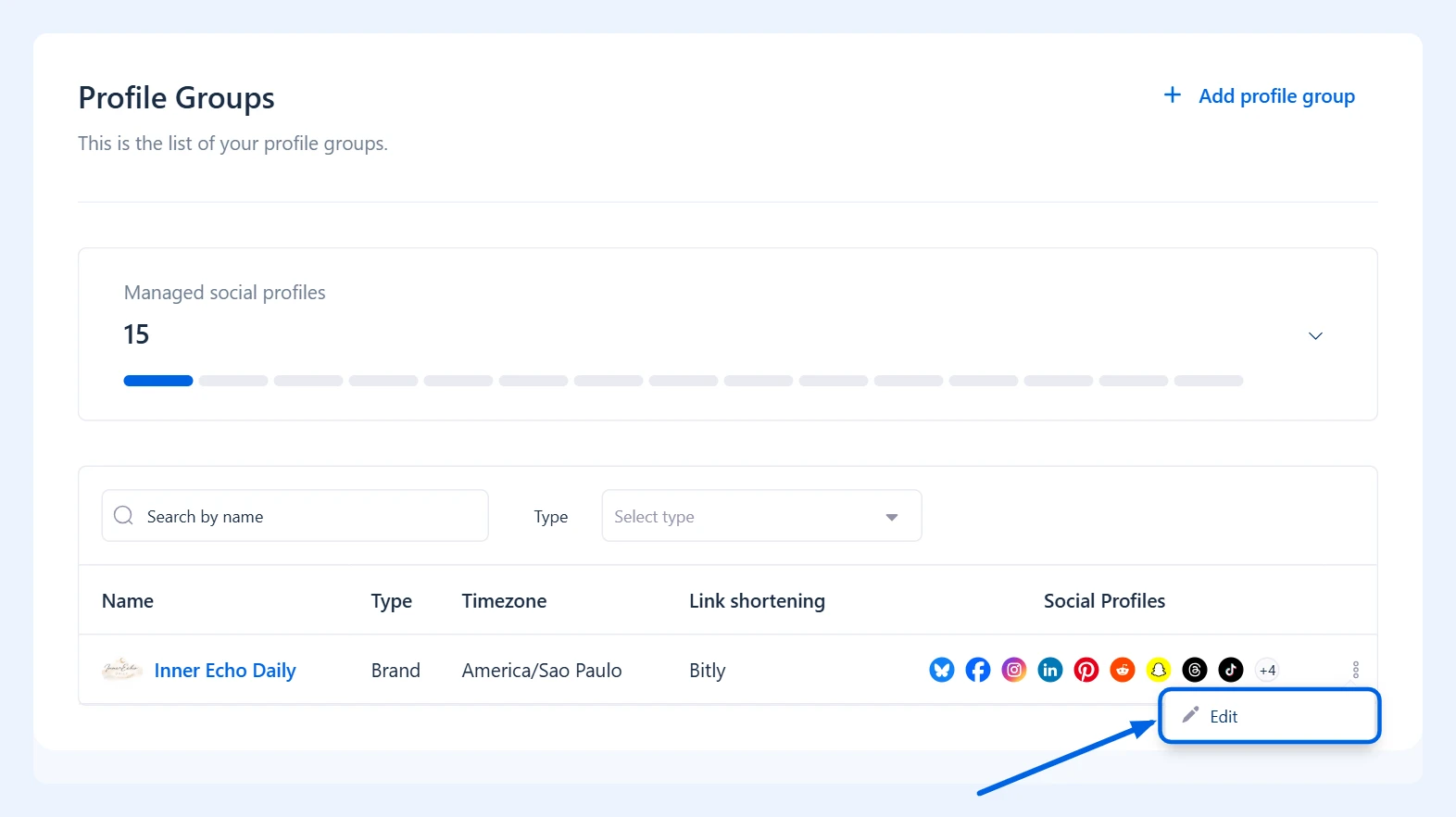Click the Inner Echo Daily logo thumbnail

tap(121, 669)
